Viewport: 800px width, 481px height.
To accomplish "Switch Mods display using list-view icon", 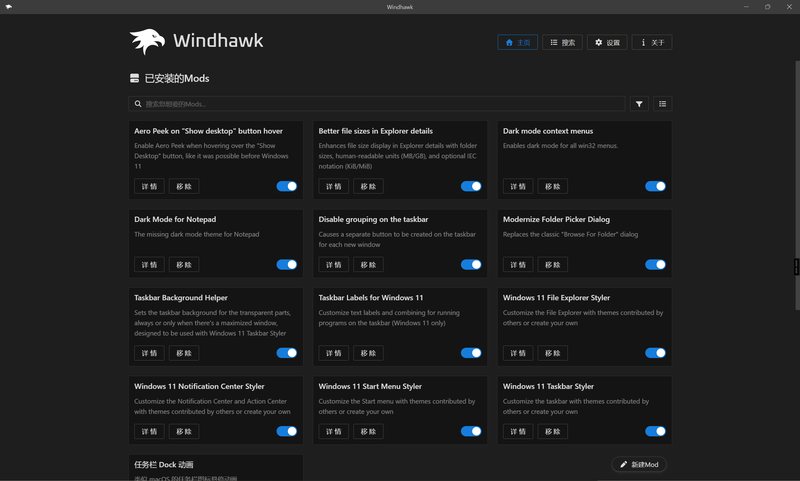I will point(662,104).
